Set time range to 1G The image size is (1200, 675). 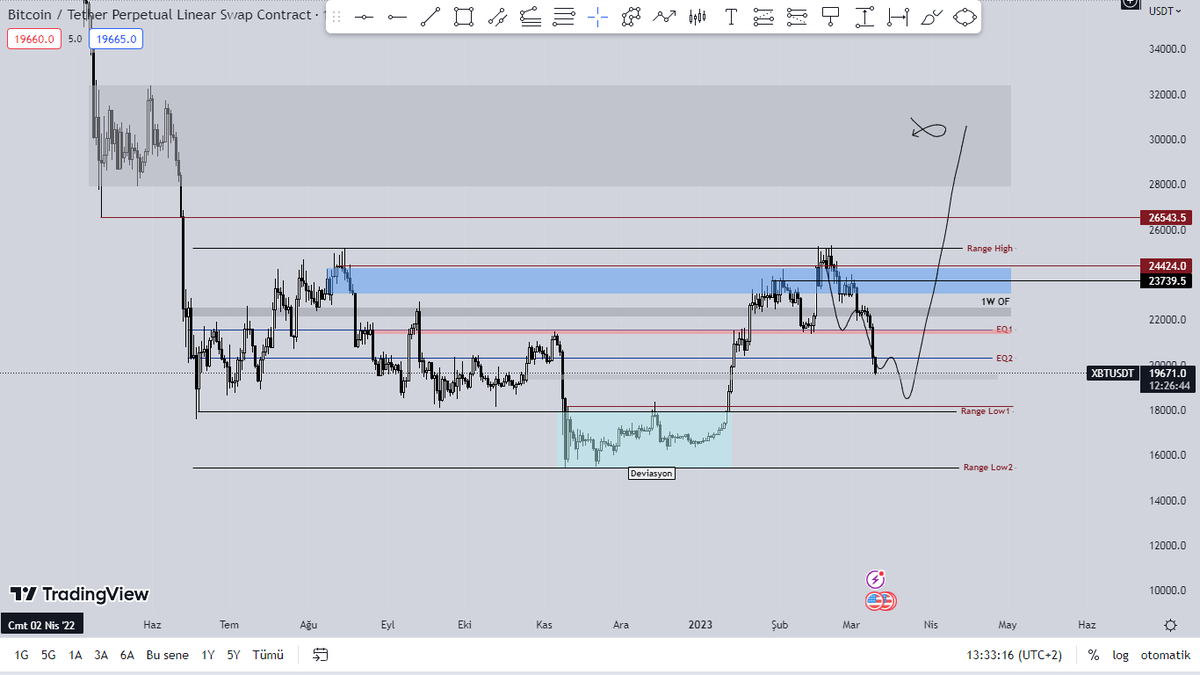tap(21, 655)
